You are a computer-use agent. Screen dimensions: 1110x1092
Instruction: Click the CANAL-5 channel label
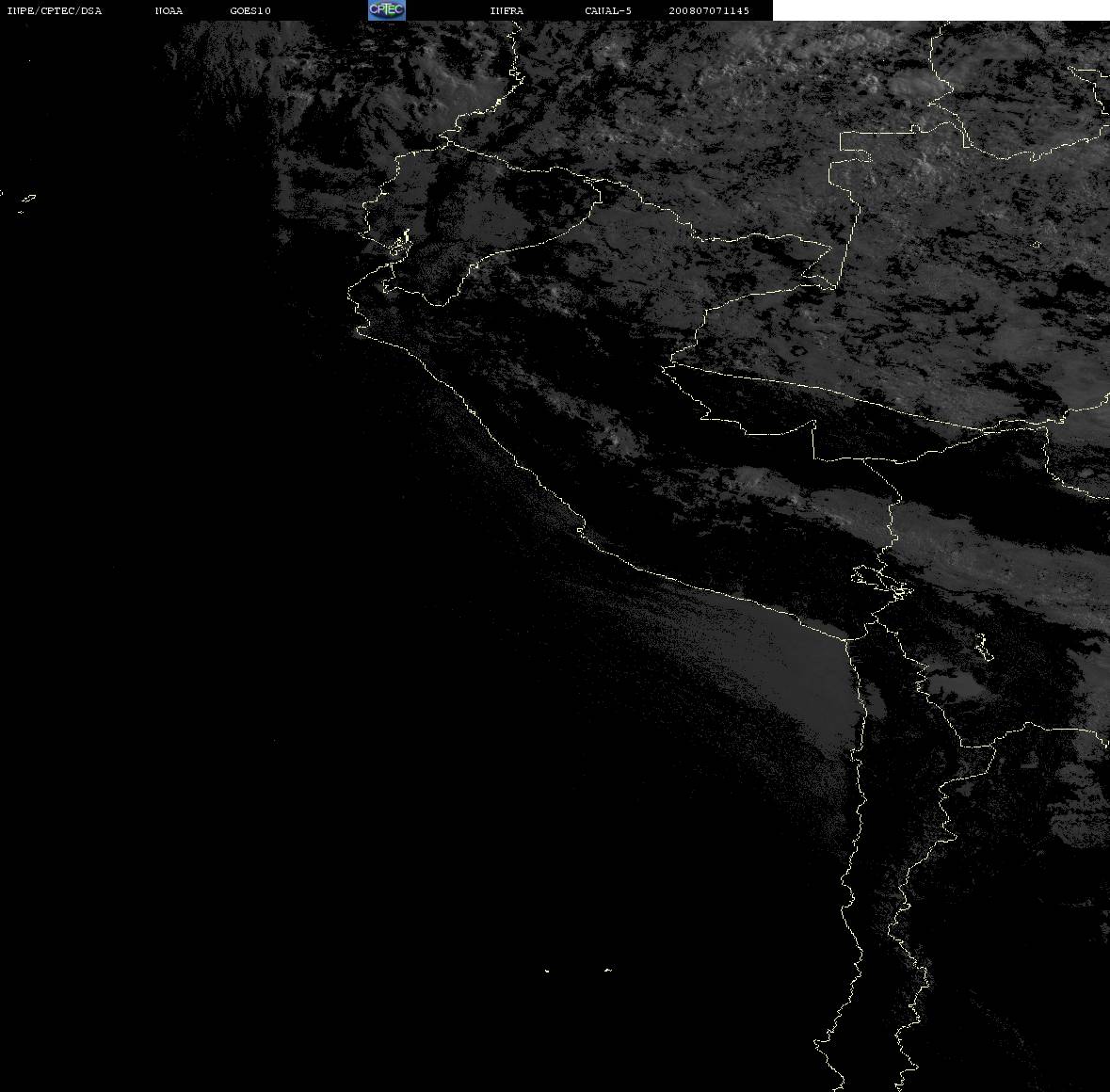tap(608, 10)
